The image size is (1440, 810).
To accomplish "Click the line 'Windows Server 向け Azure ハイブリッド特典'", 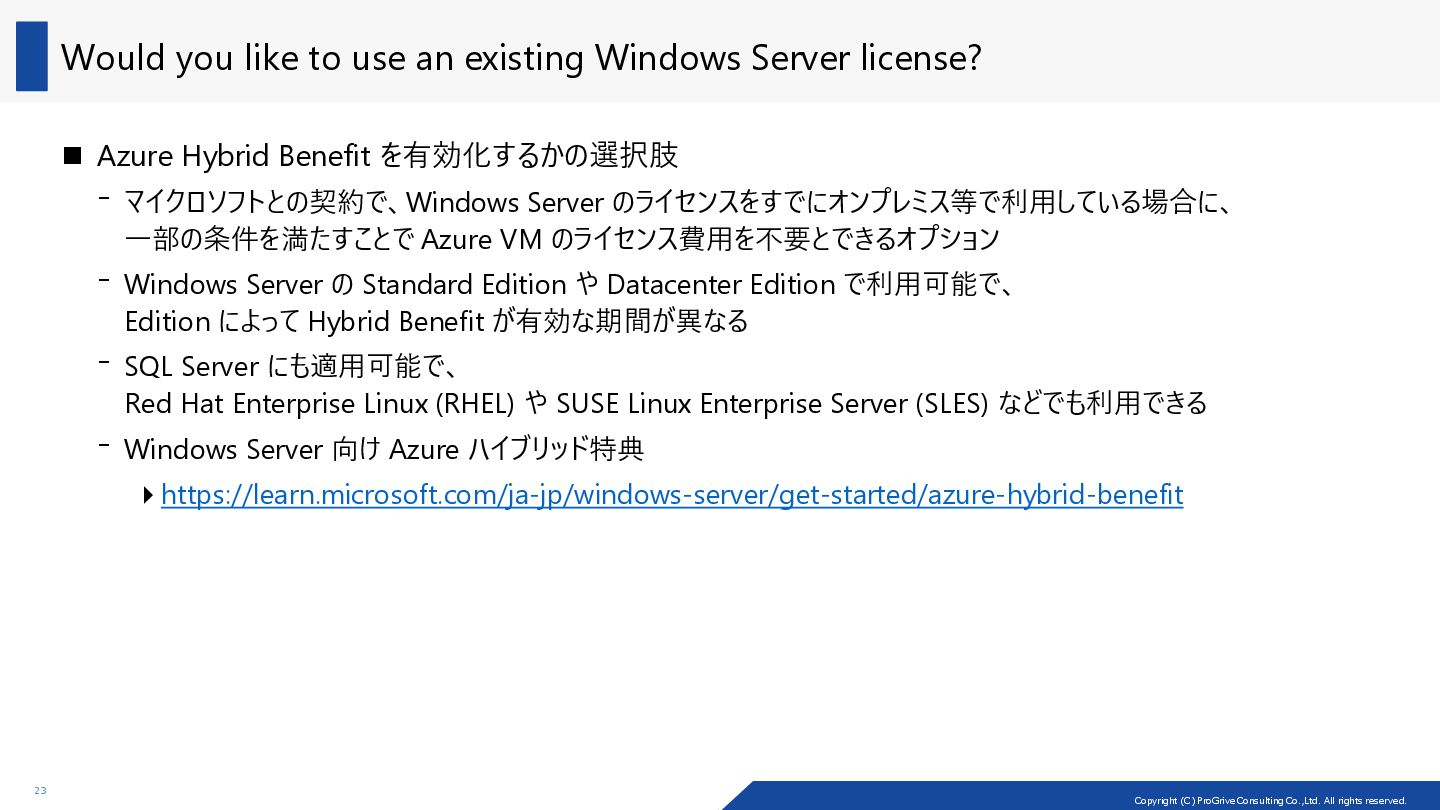I will pos(384,450).
